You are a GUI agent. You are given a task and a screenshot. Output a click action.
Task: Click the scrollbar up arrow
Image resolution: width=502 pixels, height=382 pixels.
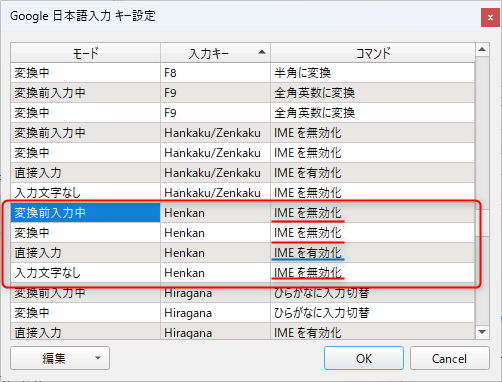pos(482,50)
